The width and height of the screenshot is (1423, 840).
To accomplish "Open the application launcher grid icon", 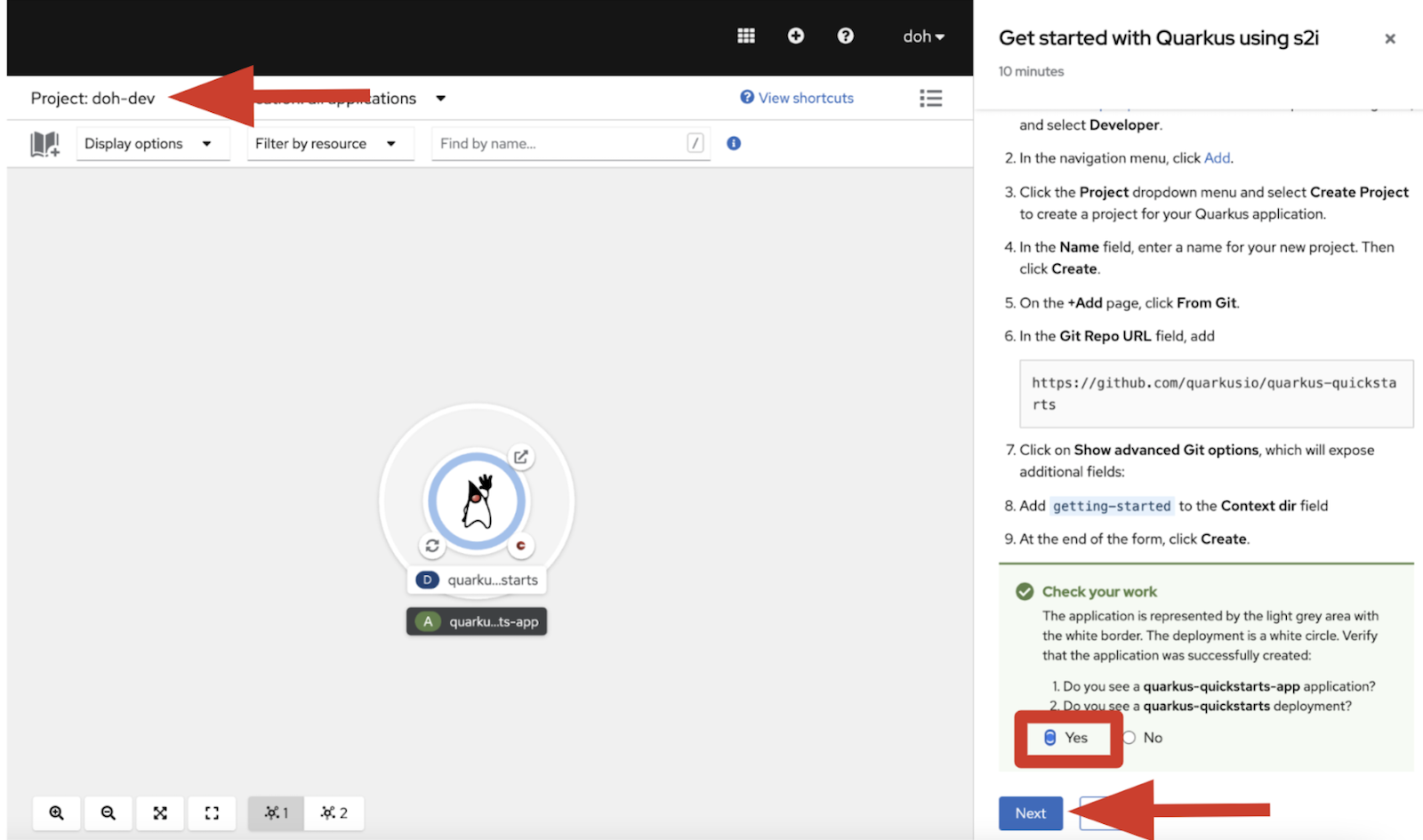I will point(746,36).
